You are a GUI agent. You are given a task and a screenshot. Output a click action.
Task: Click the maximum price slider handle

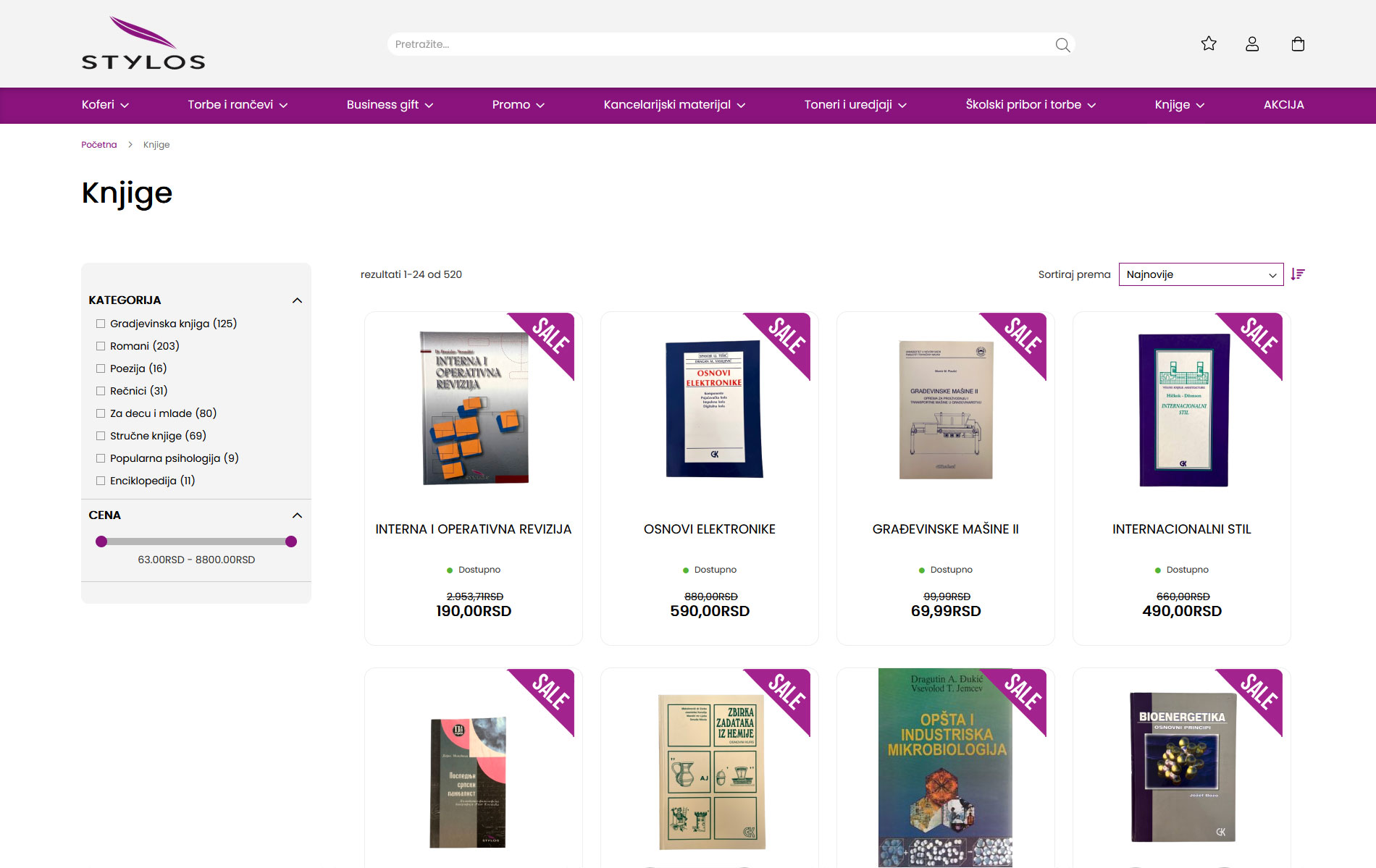(291, 542)
